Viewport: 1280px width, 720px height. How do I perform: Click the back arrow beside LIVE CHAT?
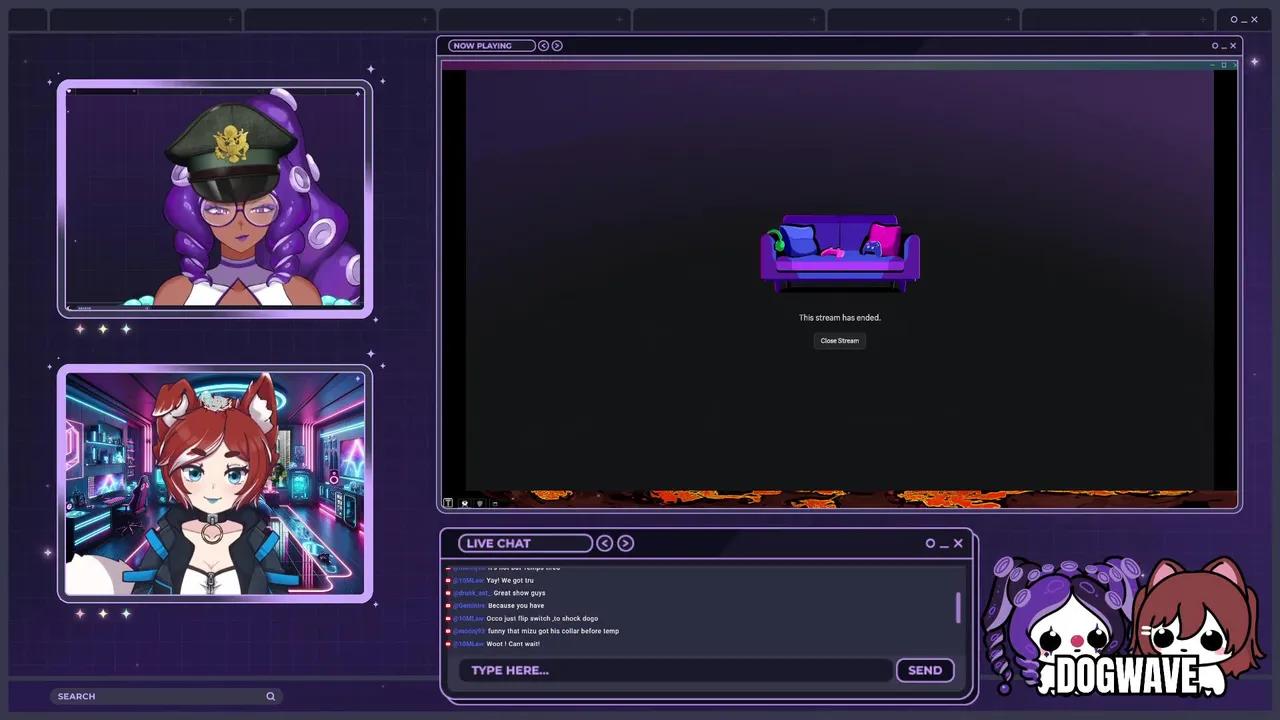coord(604,543)
